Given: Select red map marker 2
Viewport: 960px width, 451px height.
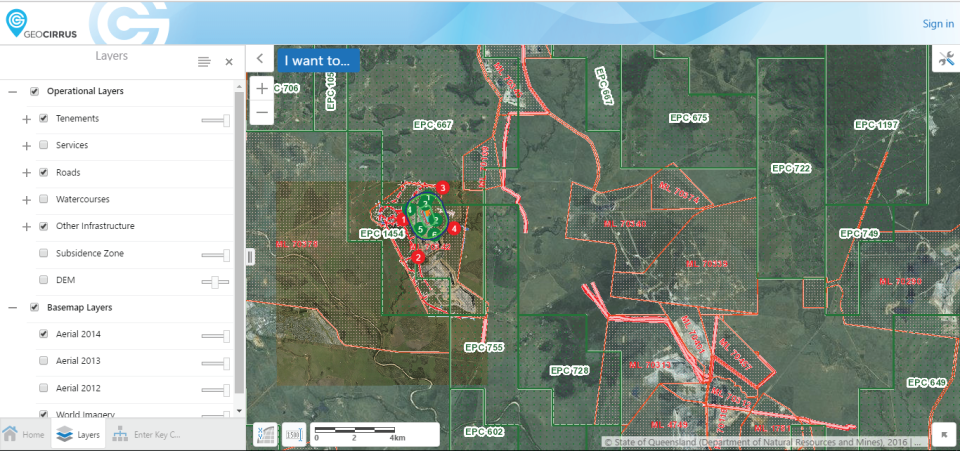Looking at the screenshot, I should (418, 258).
